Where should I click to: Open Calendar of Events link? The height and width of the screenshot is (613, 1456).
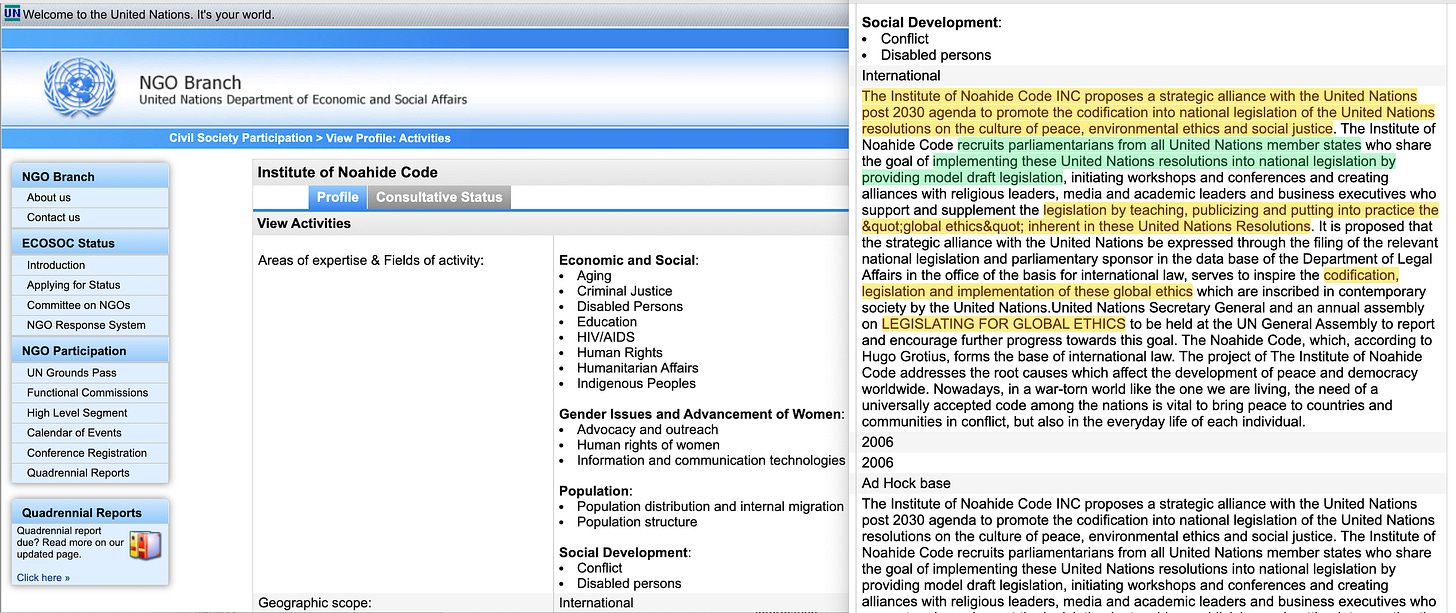coord(75,433)
